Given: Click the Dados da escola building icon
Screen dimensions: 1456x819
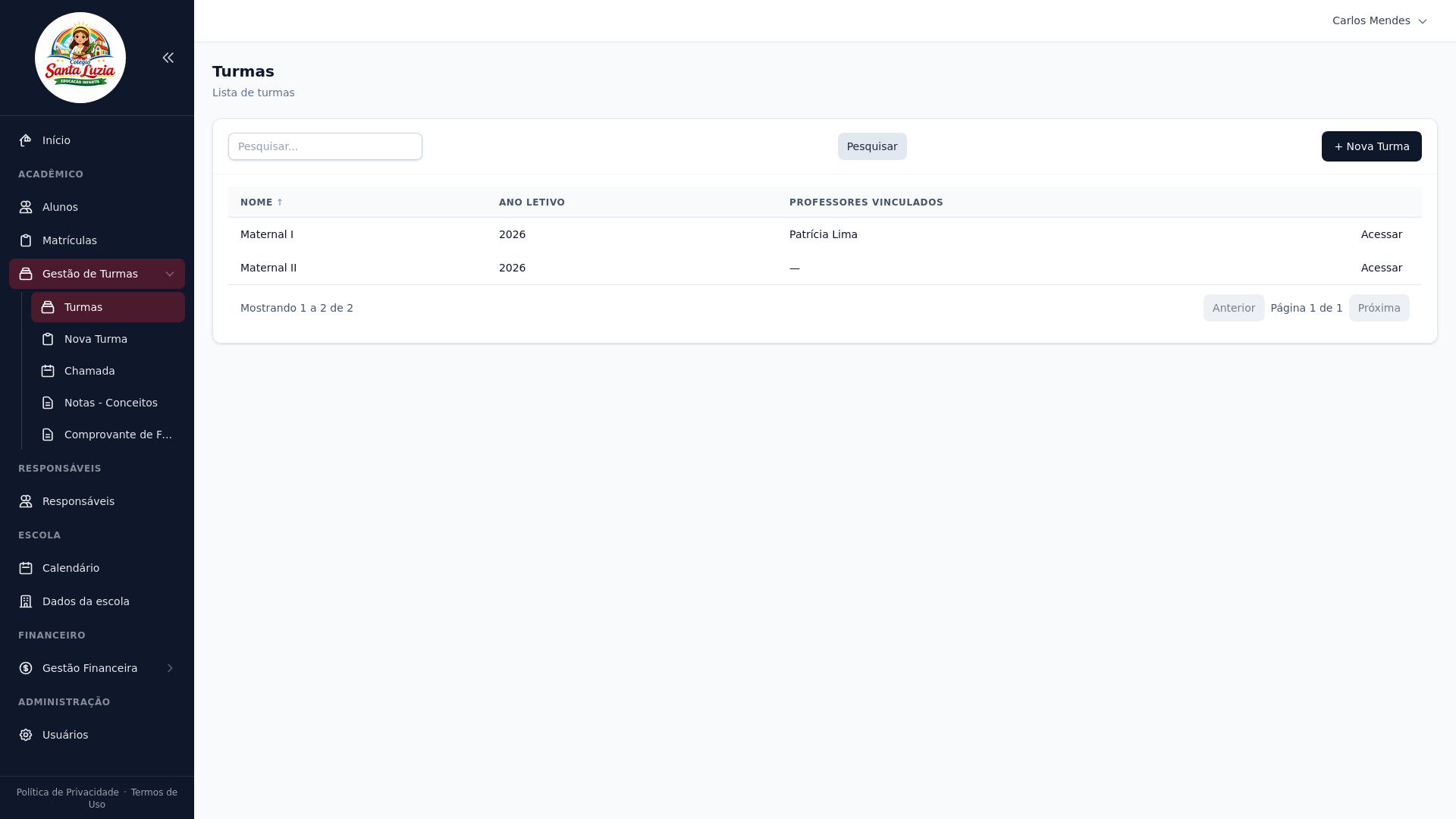Looking at the screenshot, I should tap(26, 601).
